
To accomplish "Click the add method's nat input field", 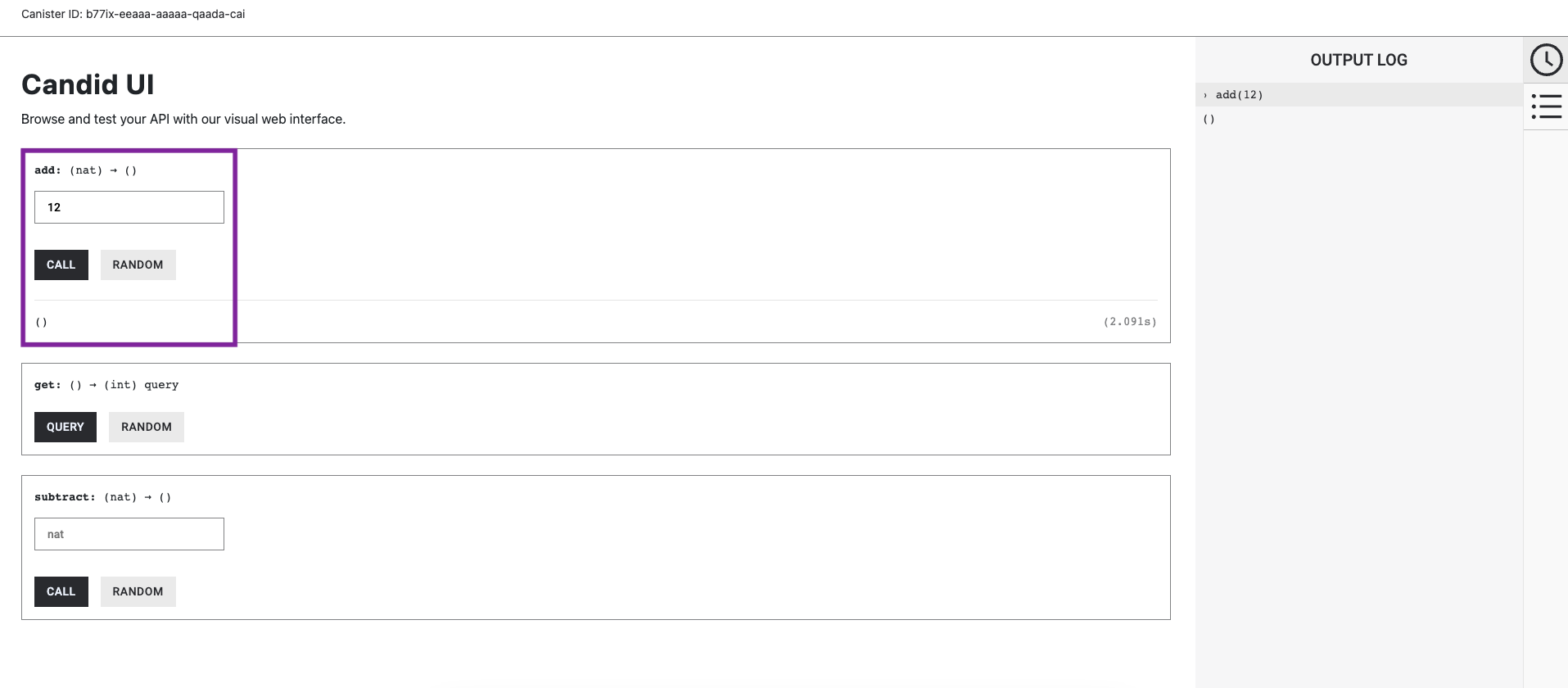I will 129,207.
